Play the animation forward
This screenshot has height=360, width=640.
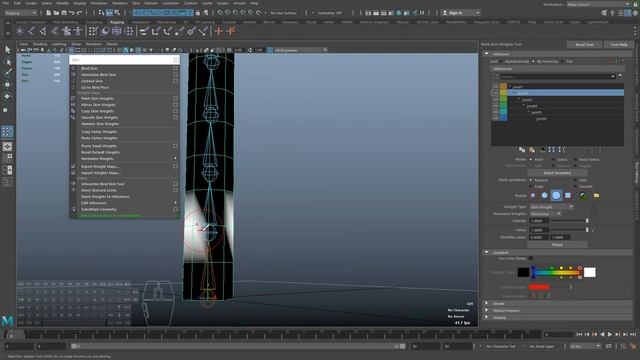tap(610, 335)
